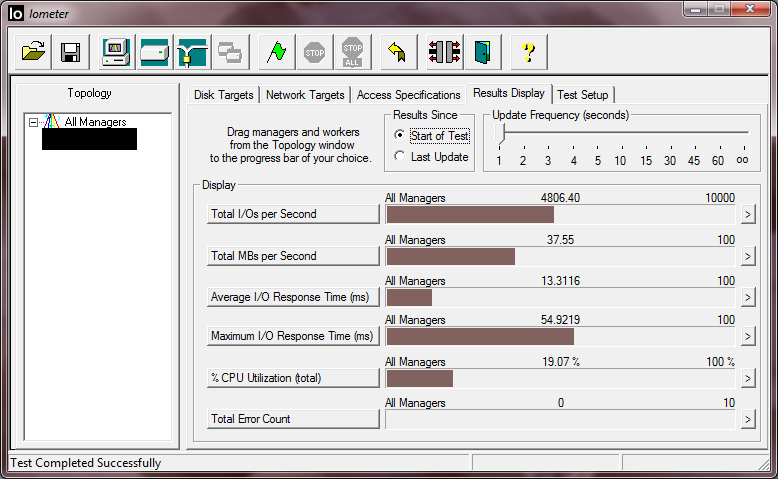This screenshot has height=479, width=778.
Task: Click Average I/O Response Time (ms) button
Action: tap(293, 297)
